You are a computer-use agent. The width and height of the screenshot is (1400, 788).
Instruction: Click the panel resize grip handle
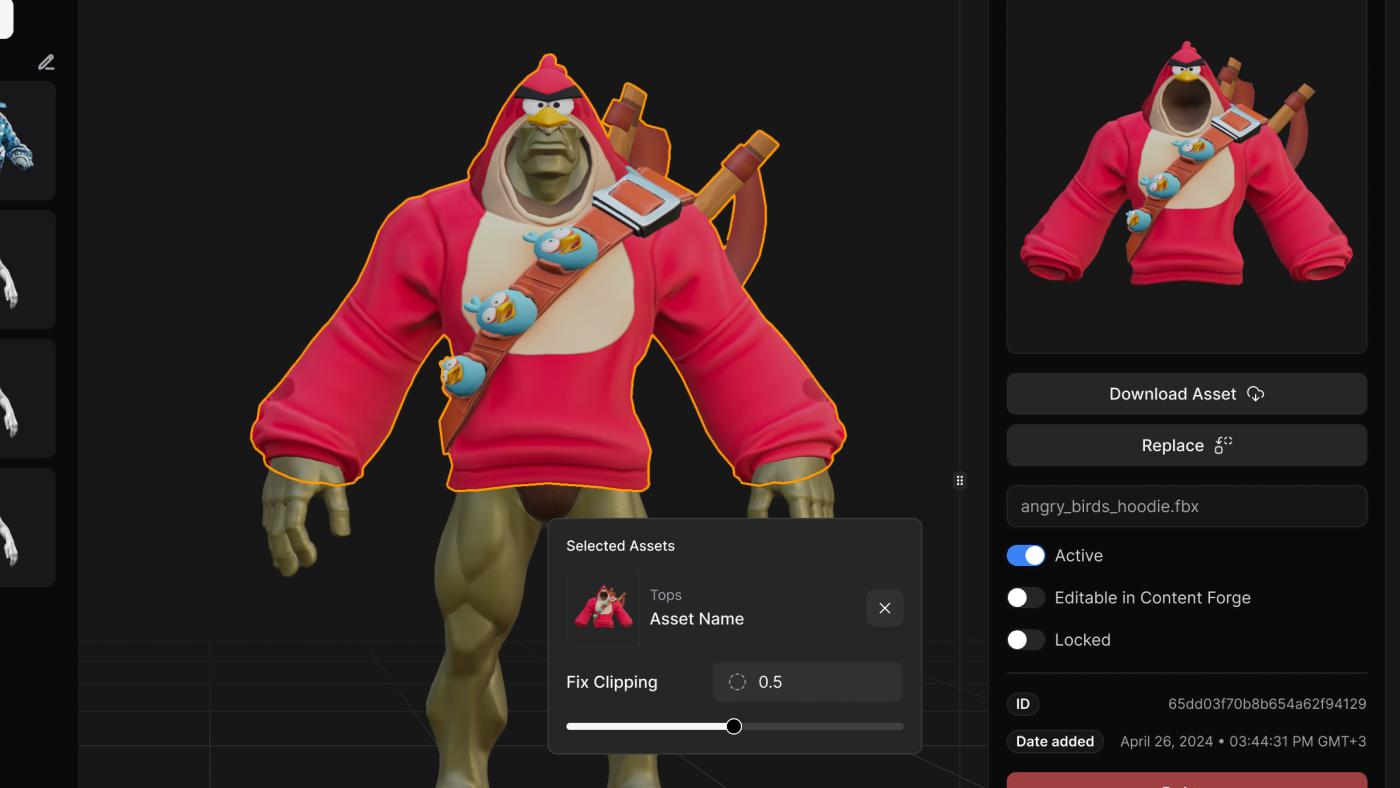tap(960, 481)
